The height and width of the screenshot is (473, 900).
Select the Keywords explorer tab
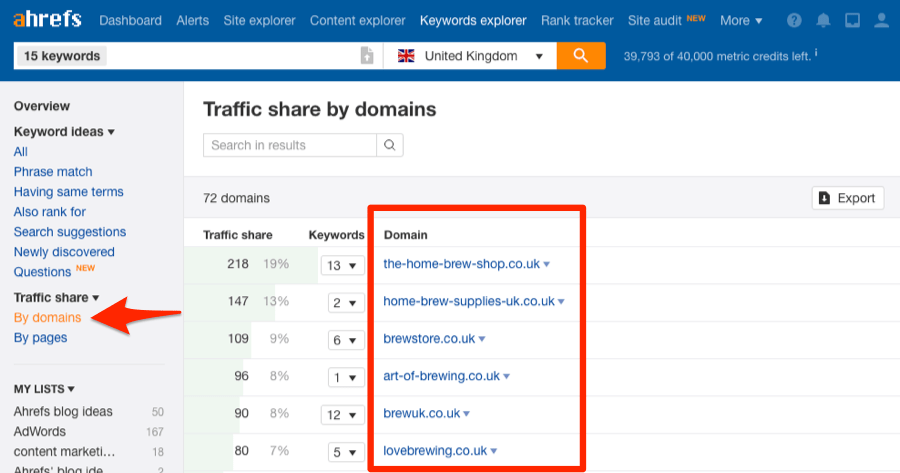(x=473, y=21)
